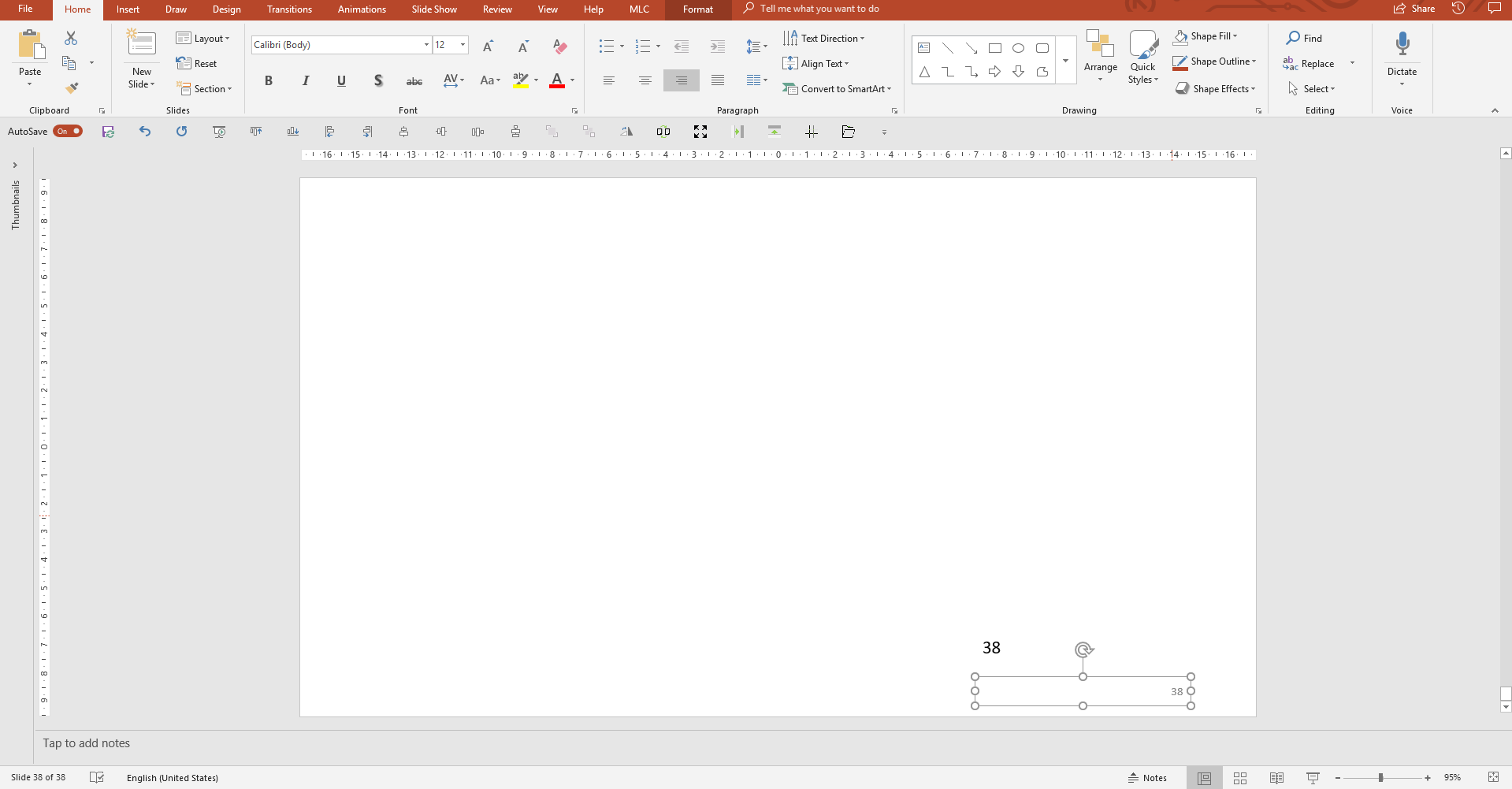
Task: Expand the Text Direction menu
Action: click(824, 39)
